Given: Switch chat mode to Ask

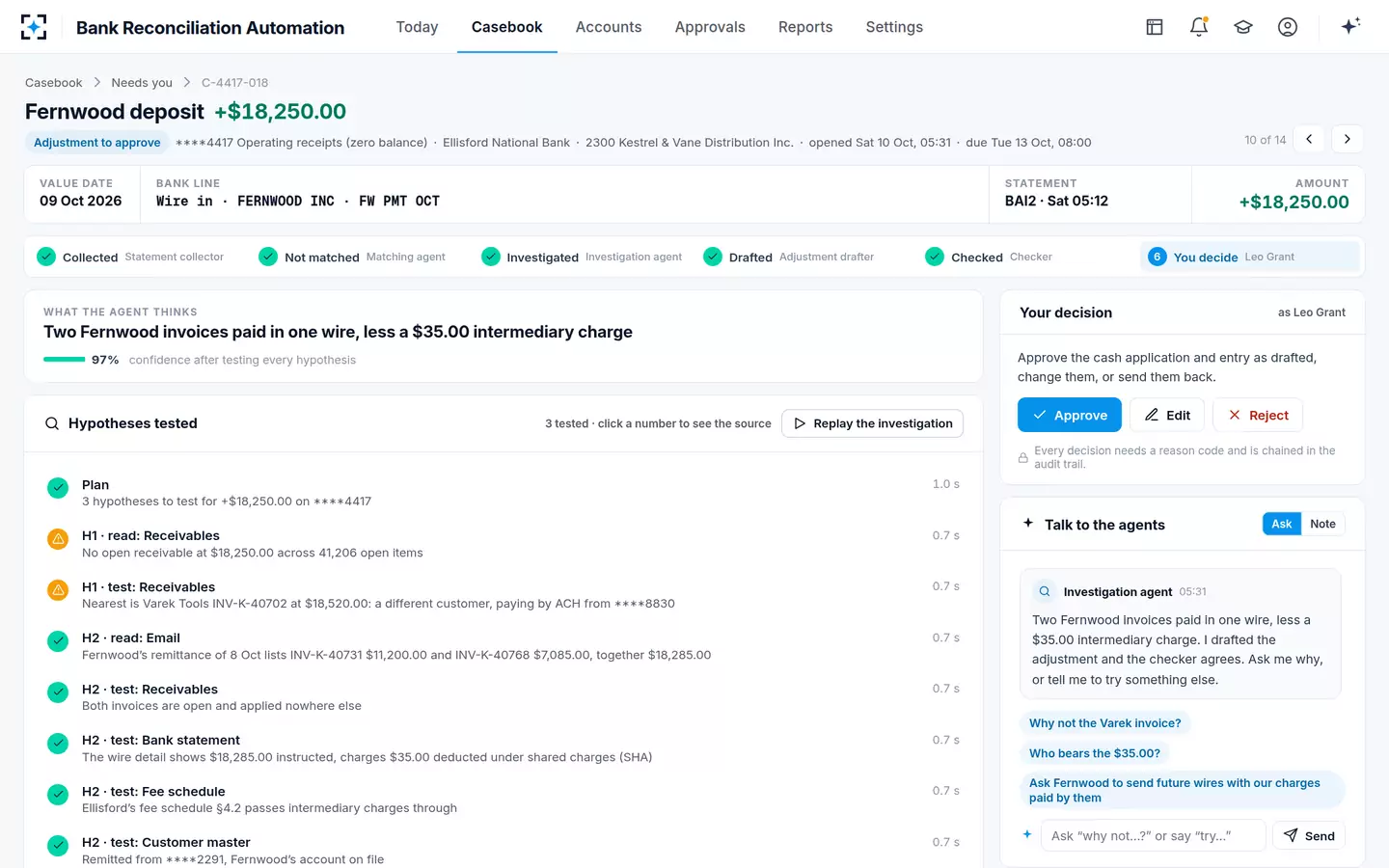Looking at the screenshot, I should (x=1281, y=524).
